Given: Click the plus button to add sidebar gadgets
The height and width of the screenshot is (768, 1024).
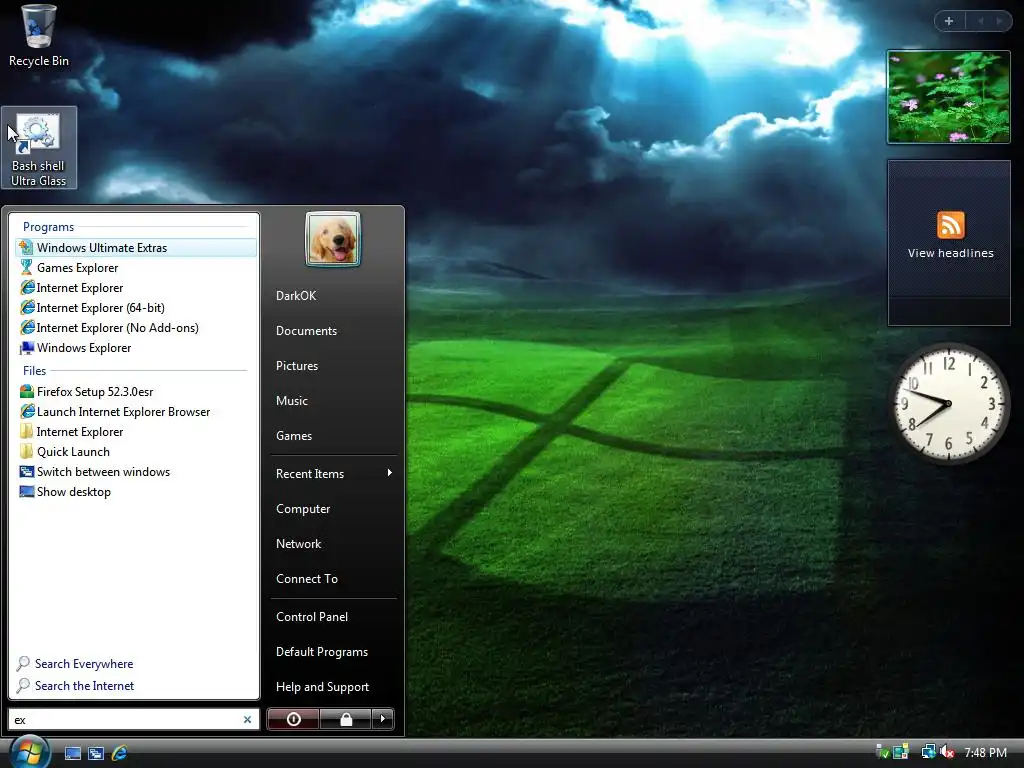Looking at the screenshot, I should click(x=949, y=21).
